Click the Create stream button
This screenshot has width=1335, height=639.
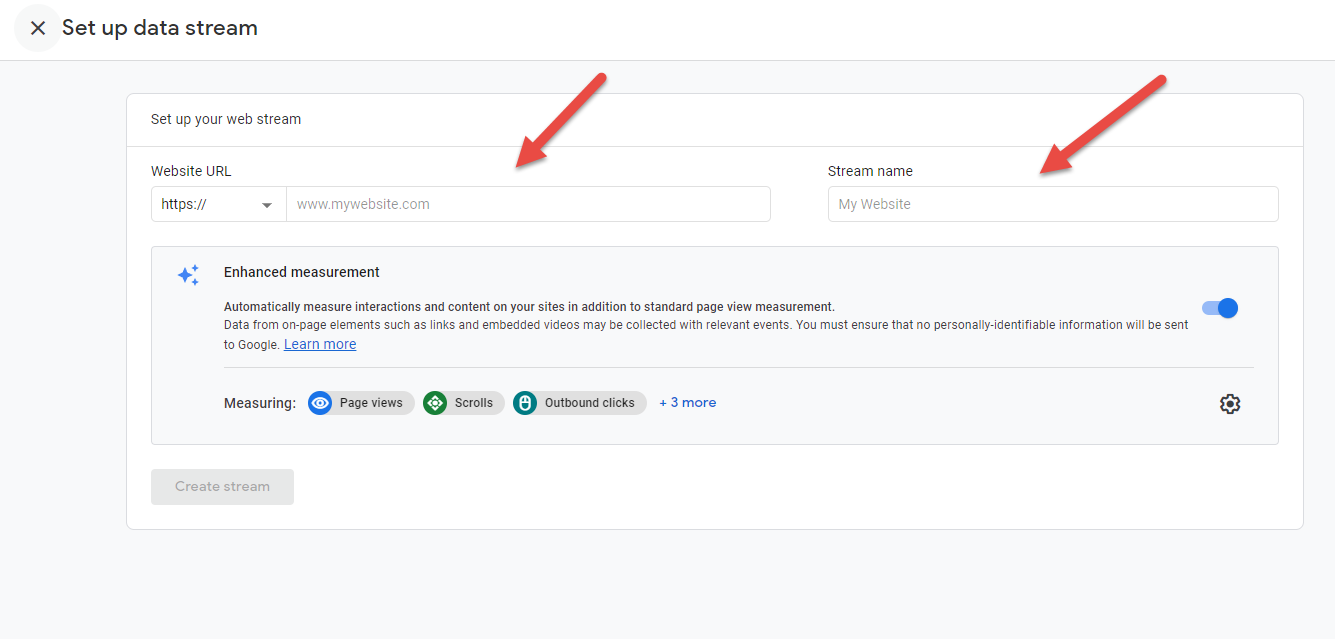222,487
